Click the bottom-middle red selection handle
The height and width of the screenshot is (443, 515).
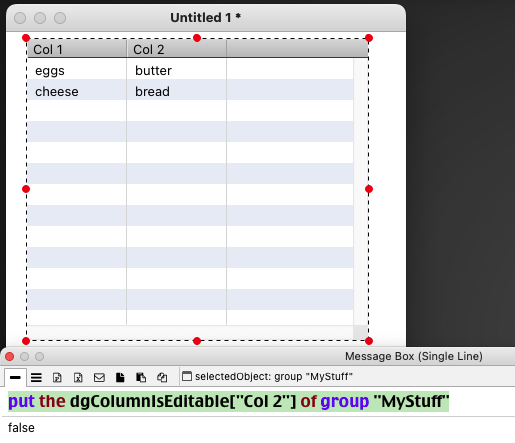[x=197, y=341]
